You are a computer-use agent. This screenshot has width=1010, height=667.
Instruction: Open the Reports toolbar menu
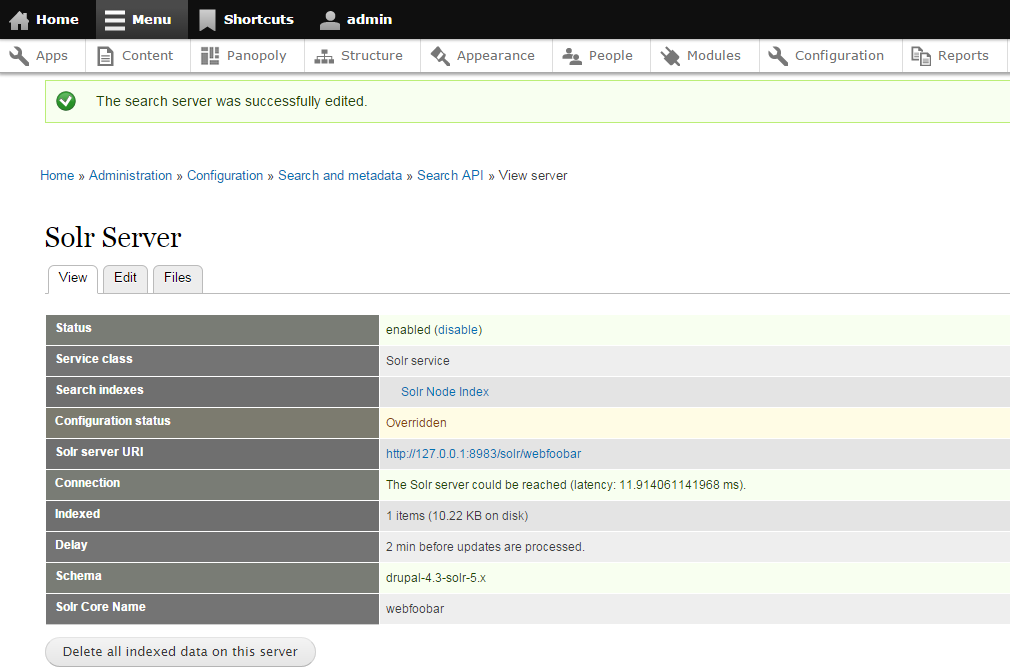[x=951, y=56]
